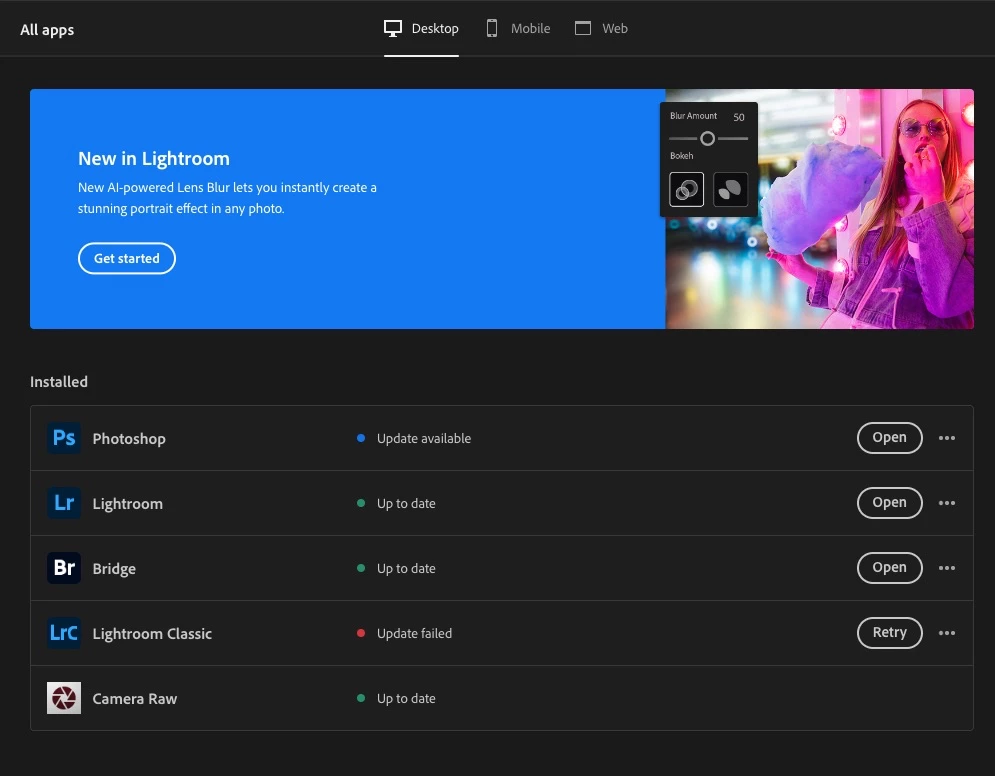
Task: Open Photoshop with its Open button
Action: pos(890,438)
